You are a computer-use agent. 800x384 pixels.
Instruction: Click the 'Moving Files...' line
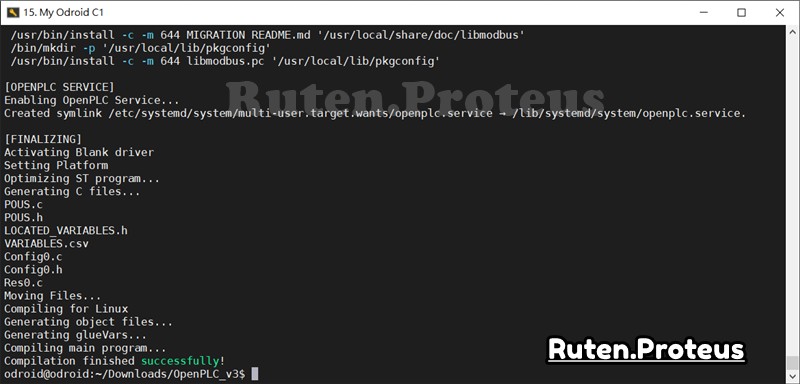53,296
